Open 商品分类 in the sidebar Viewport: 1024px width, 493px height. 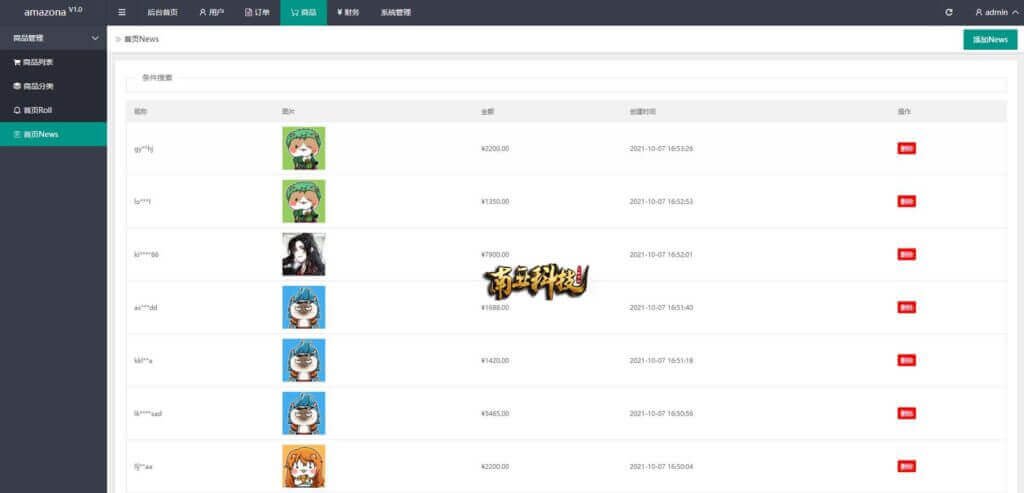[x=39, y=86]
